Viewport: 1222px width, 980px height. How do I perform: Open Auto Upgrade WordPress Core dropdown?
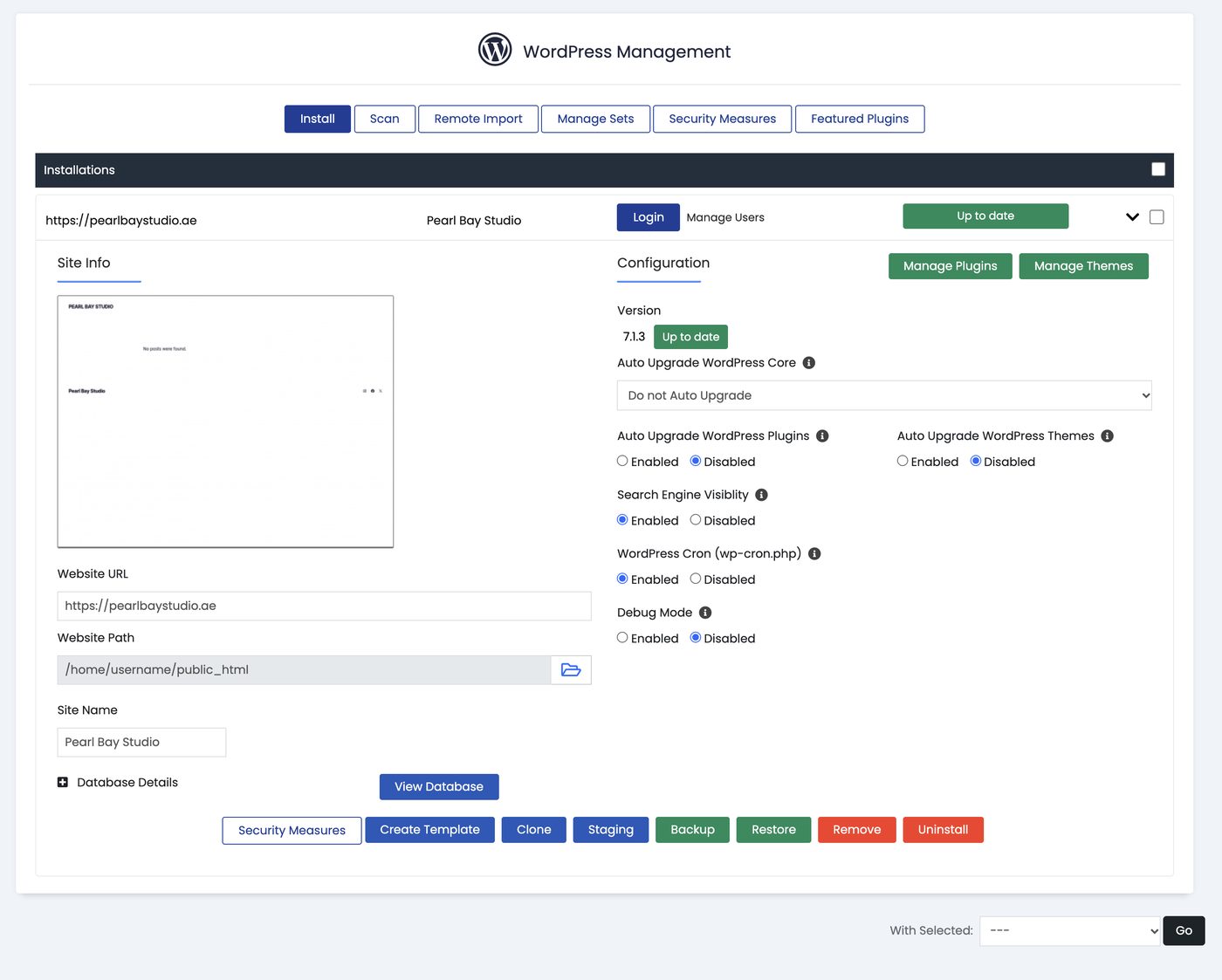pyautogui.click(x=884, y=395)
